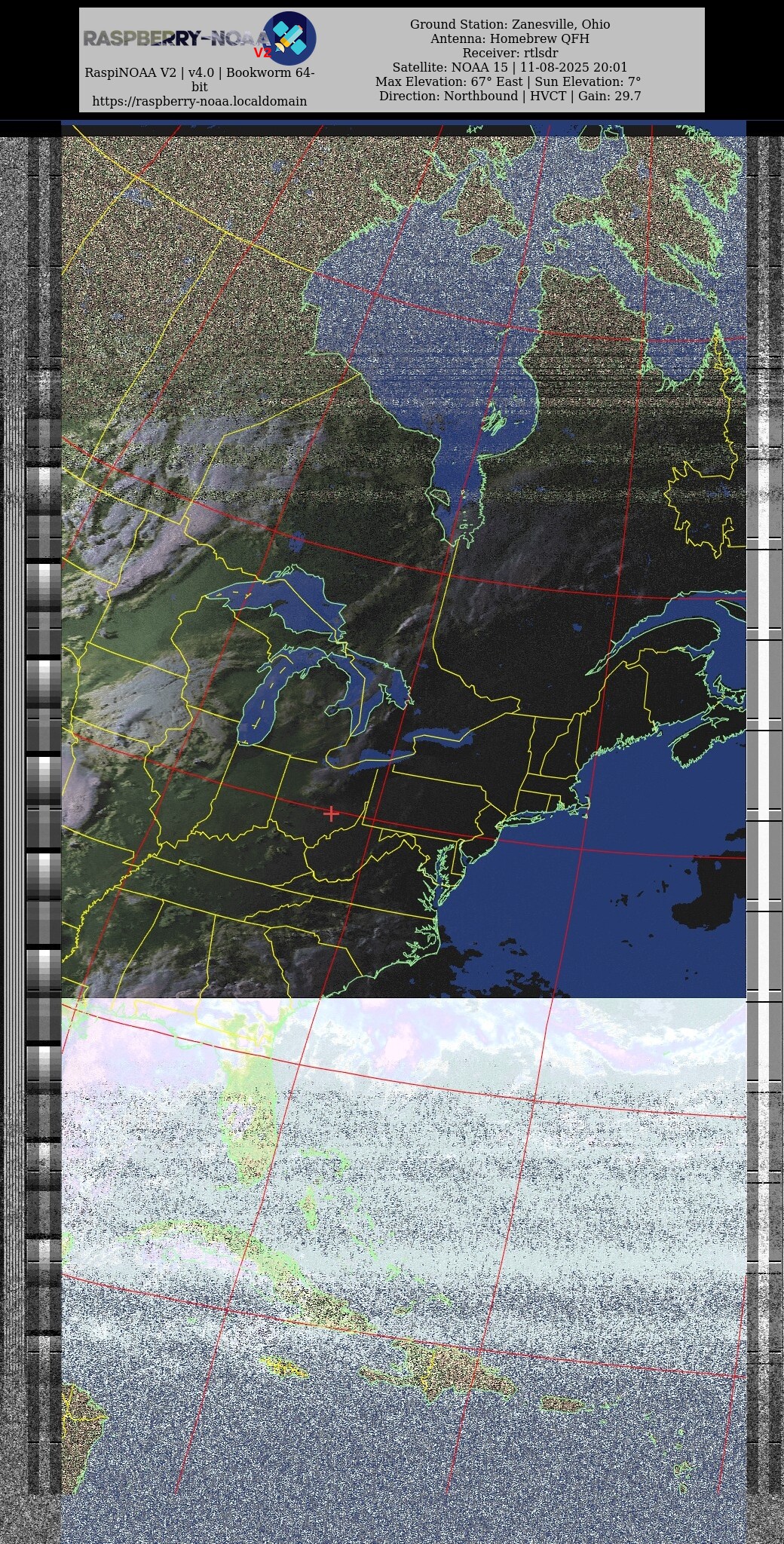Click the Direction: Northbound text
The image size is (784, 1544).
(448, 96)
